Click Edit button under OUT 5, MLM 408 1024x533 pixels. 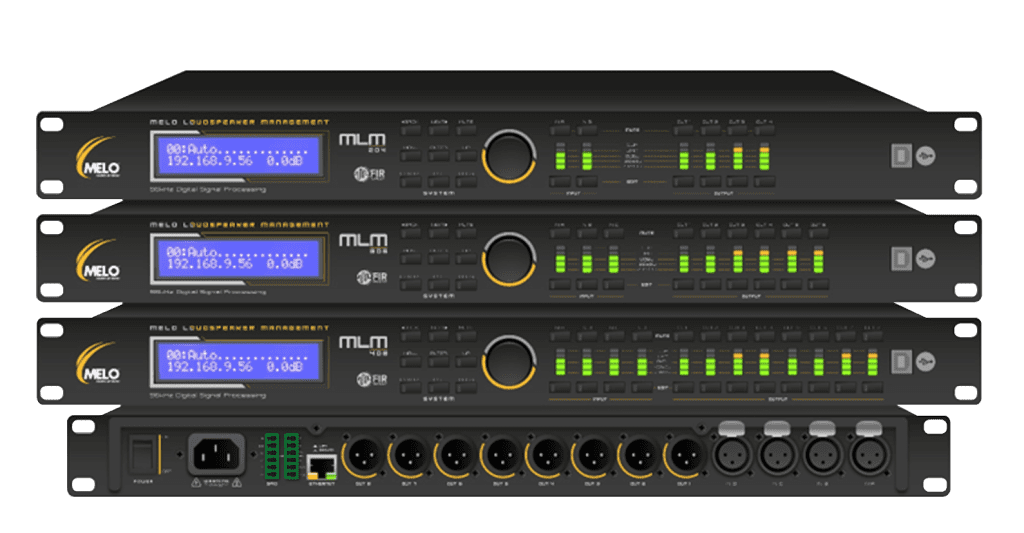[x=792, y=387]
